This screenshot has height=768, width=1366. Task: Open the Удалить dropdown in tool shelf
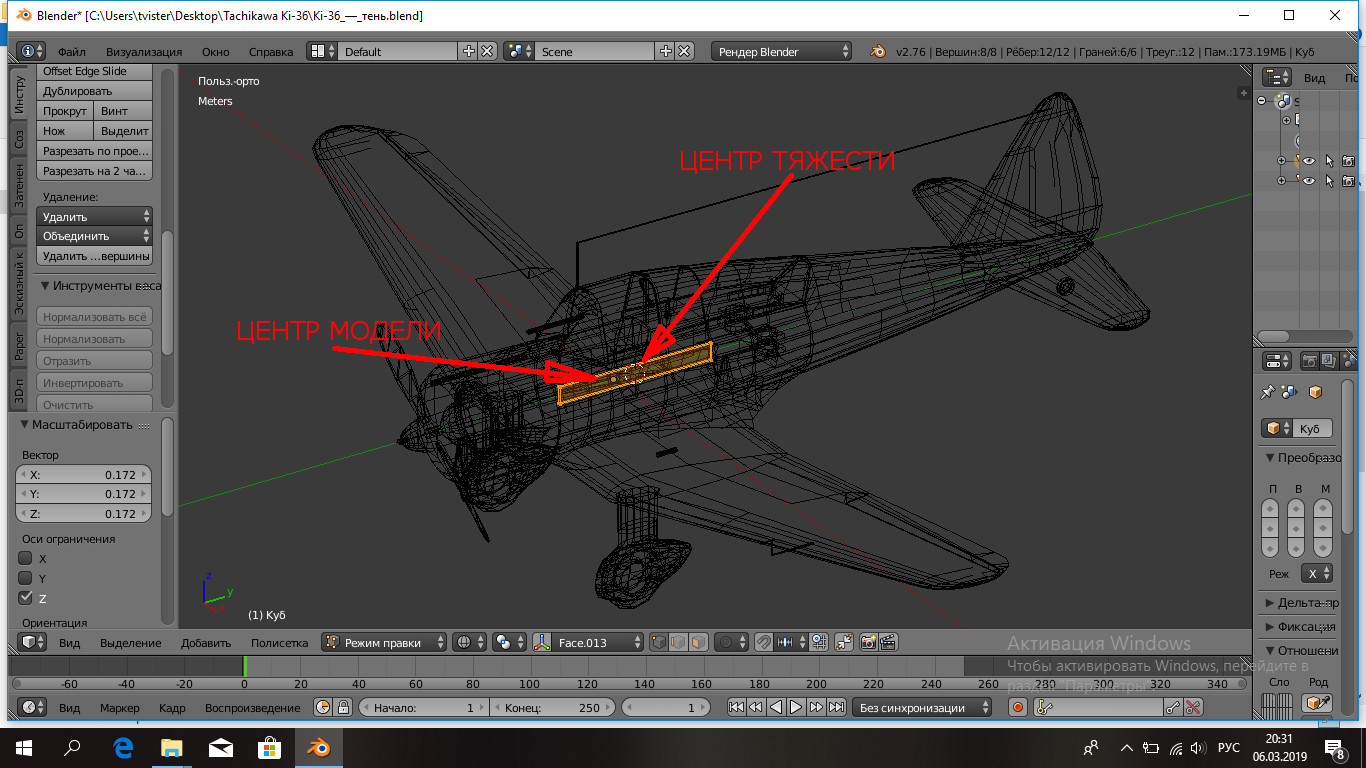95,216
